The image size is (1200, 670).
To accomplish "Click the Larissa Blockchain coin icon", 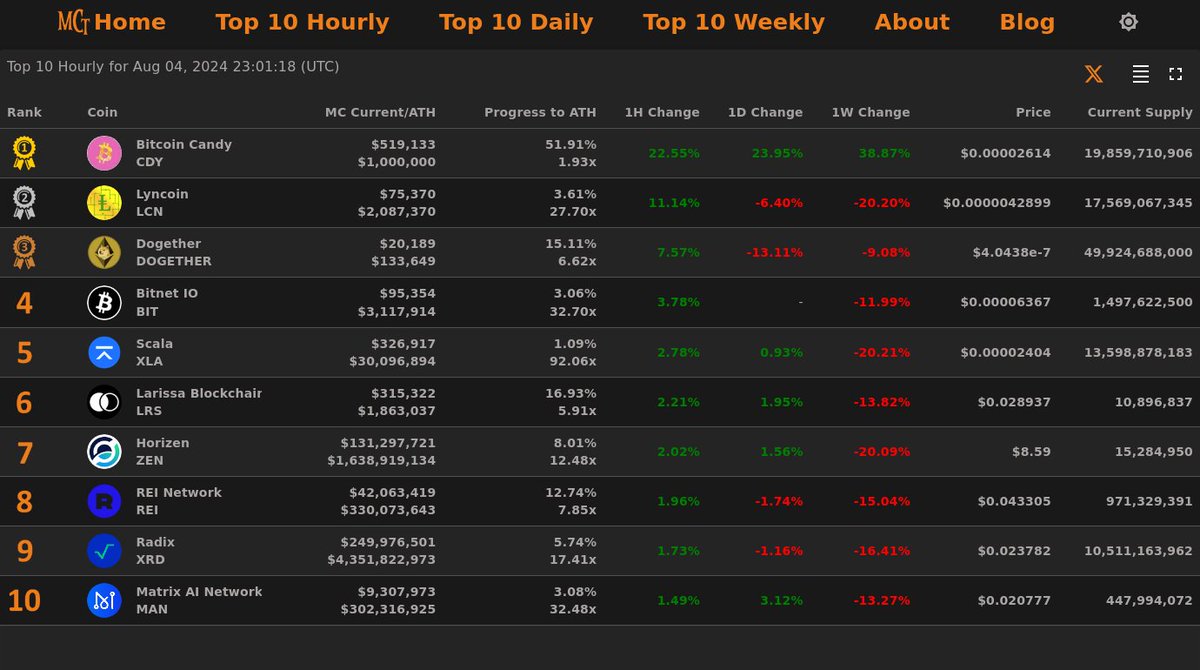I will [x=104, y=402].
